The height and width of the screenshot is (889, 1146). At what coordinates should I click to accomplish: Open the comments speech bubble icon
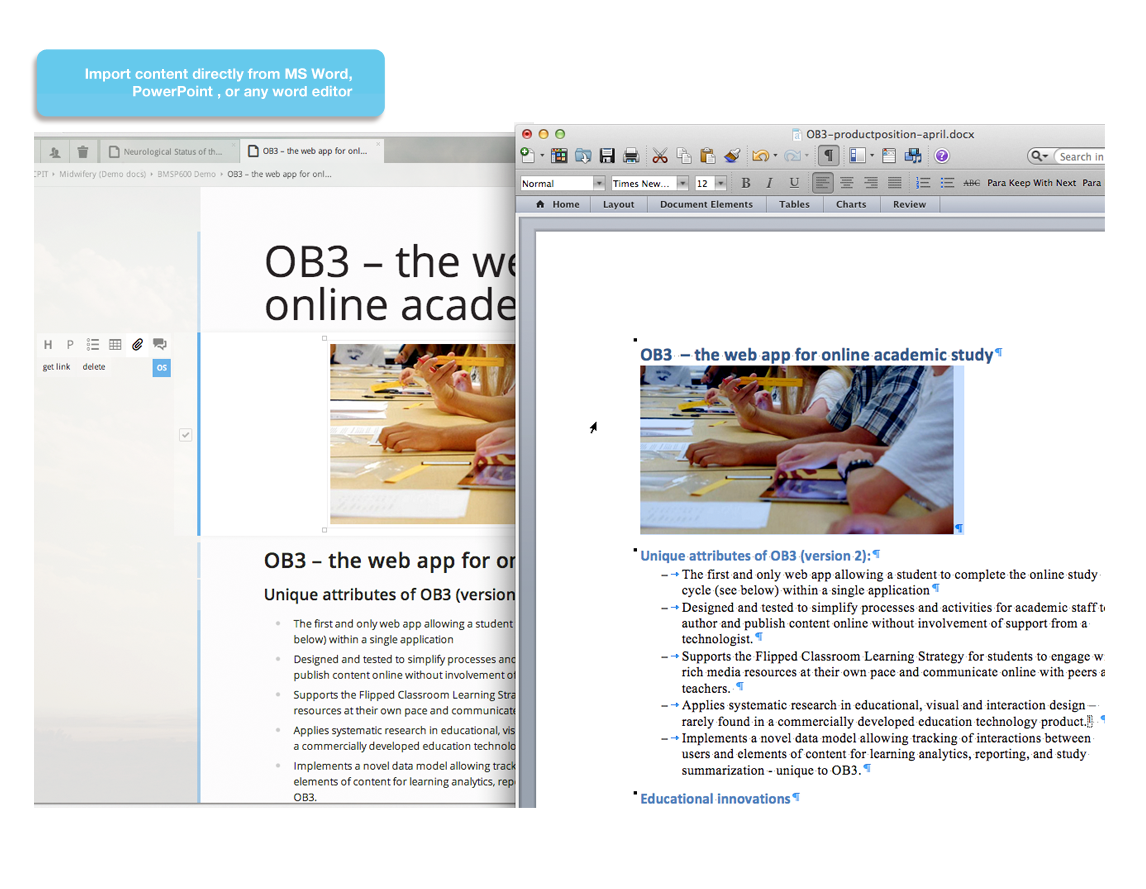pos(159,344)
